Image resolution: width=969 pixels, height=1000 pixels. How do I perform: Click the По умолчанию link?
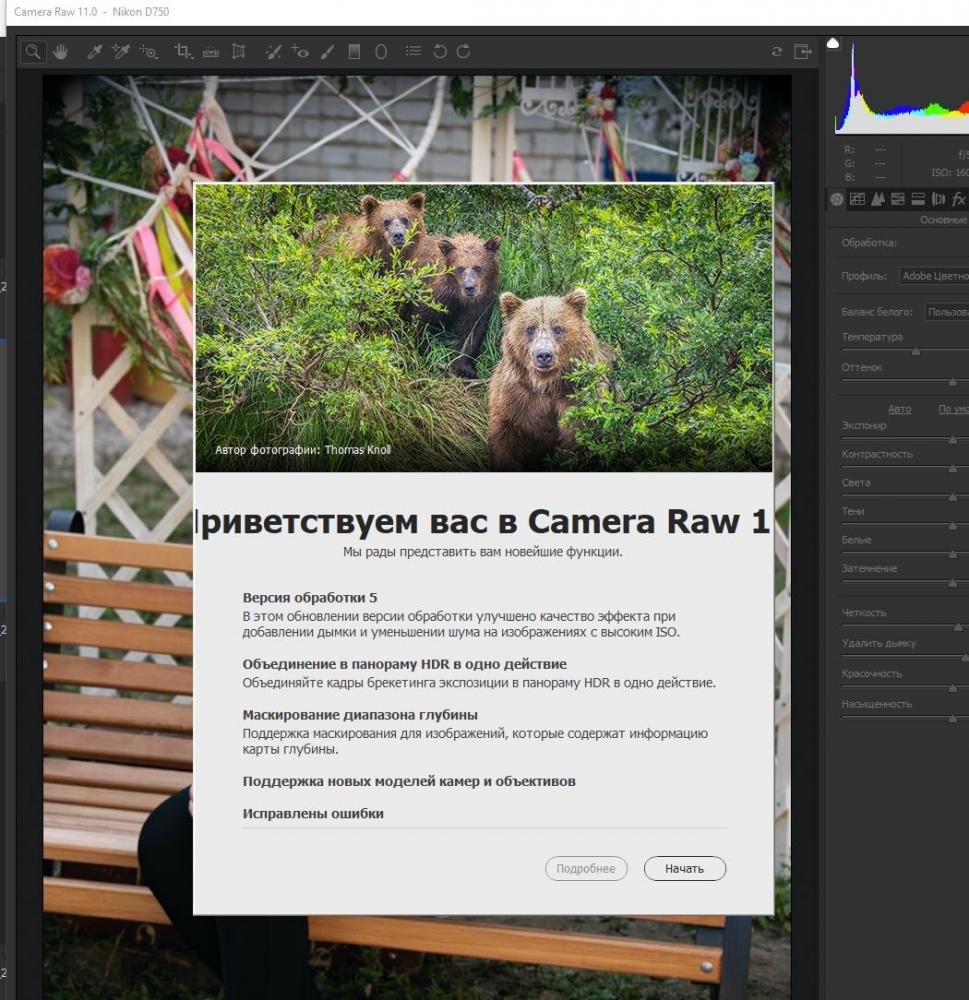(x=953, y=409)
